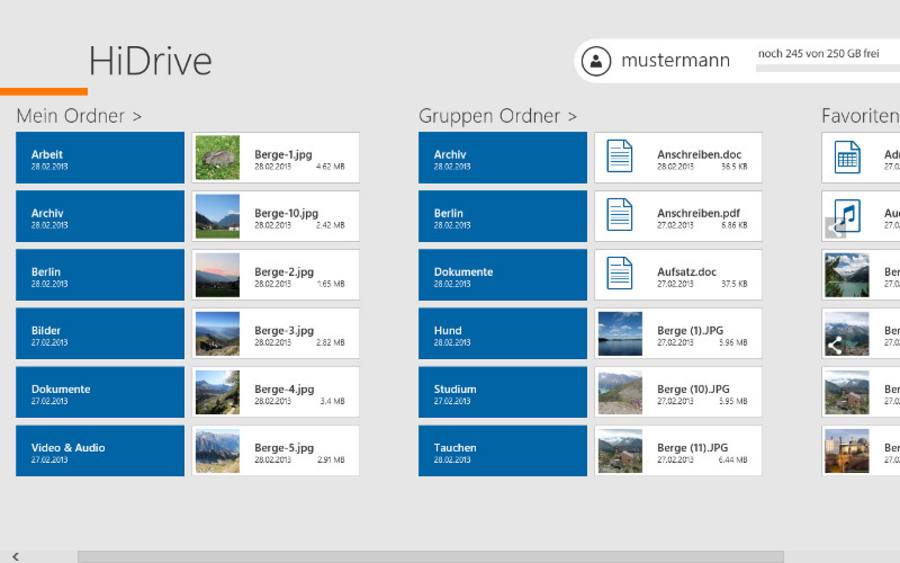
Task: Expand the Gruppen Ordner section header
Action: pos(498,116)
